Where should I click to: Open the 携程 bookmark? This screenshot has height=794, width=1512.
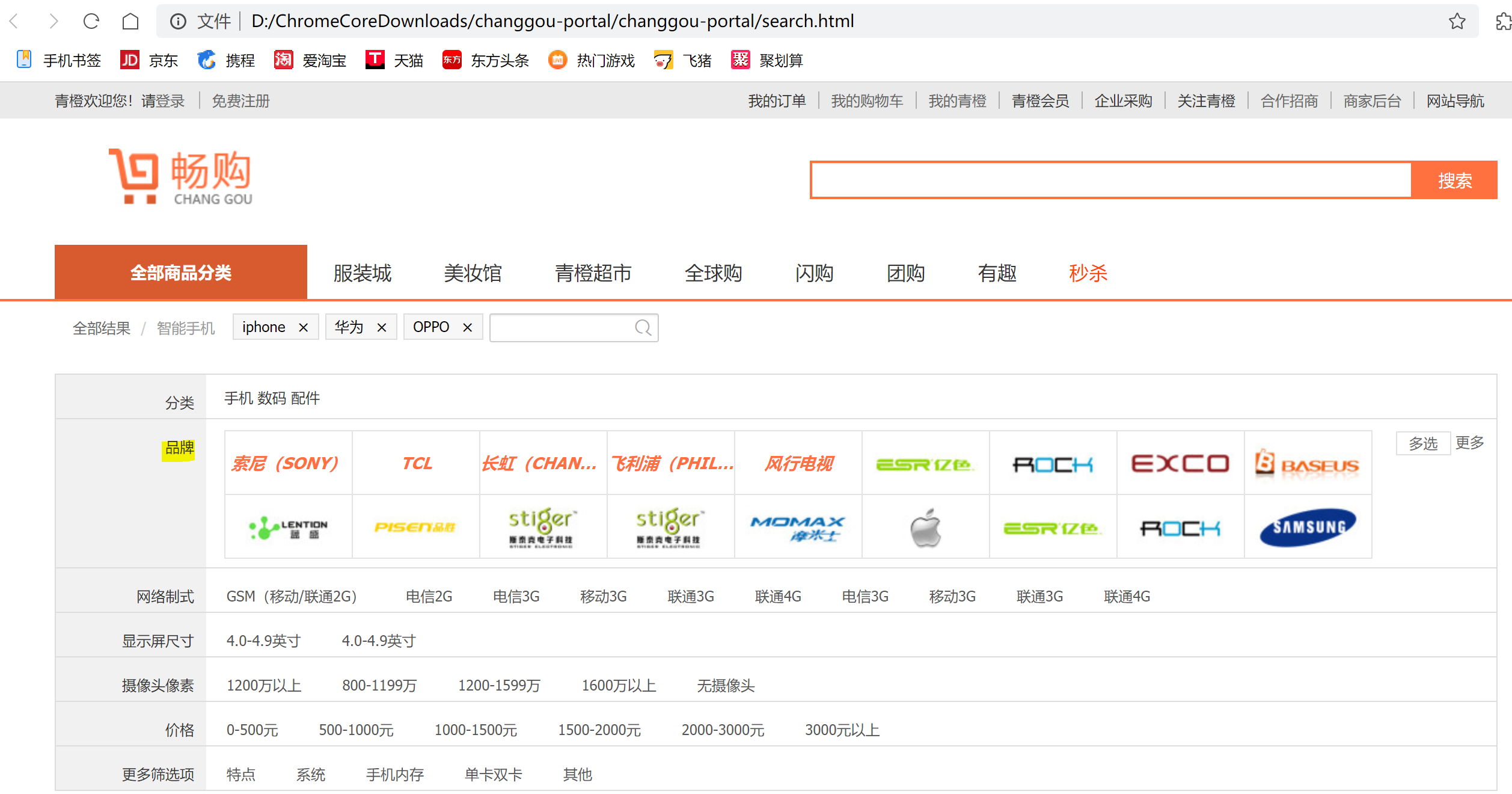(226, 60)
